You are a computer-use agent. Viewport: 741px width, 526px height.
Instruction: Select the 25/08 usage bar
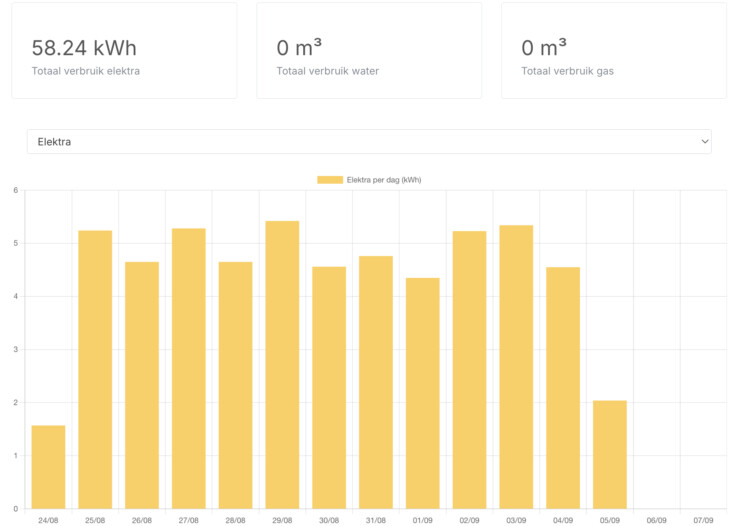[x=95, y=370]
